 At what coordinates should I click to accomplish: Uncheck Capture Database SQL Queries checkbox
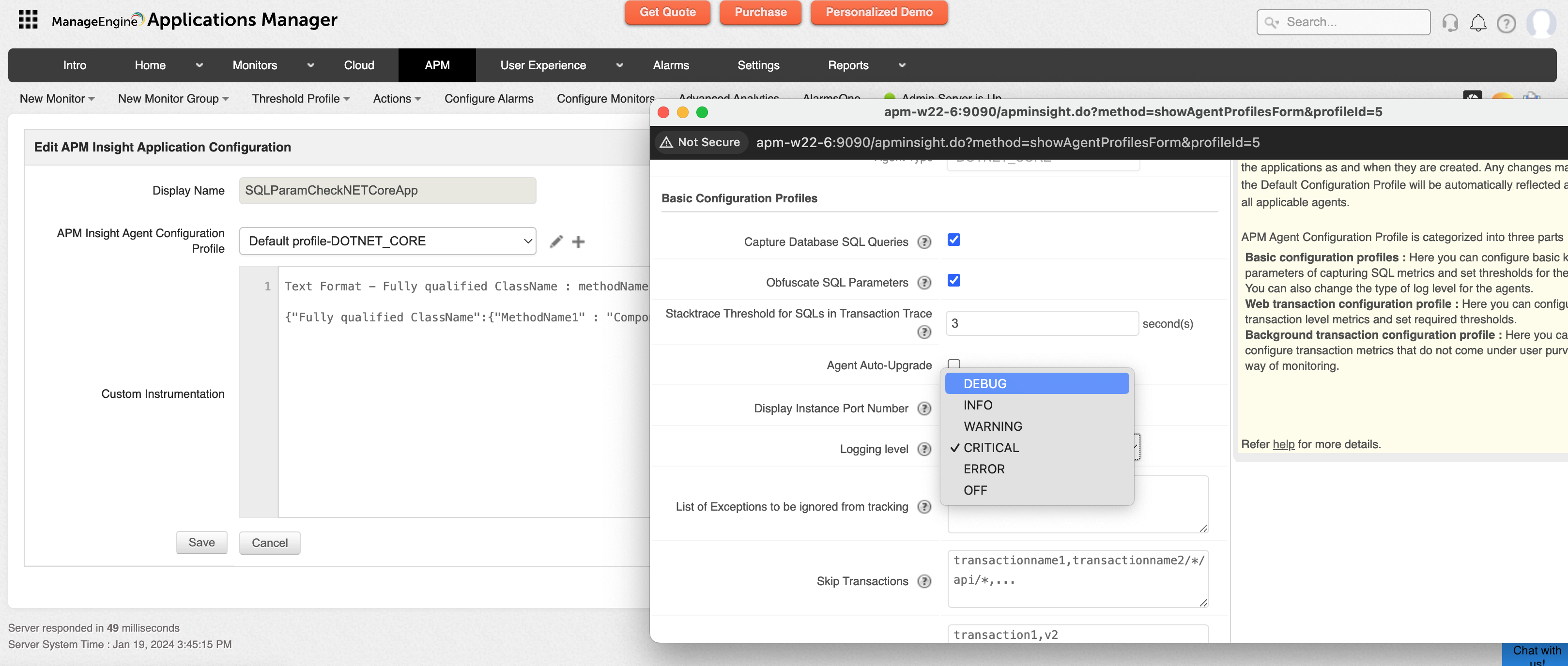[x=954, y=240]
